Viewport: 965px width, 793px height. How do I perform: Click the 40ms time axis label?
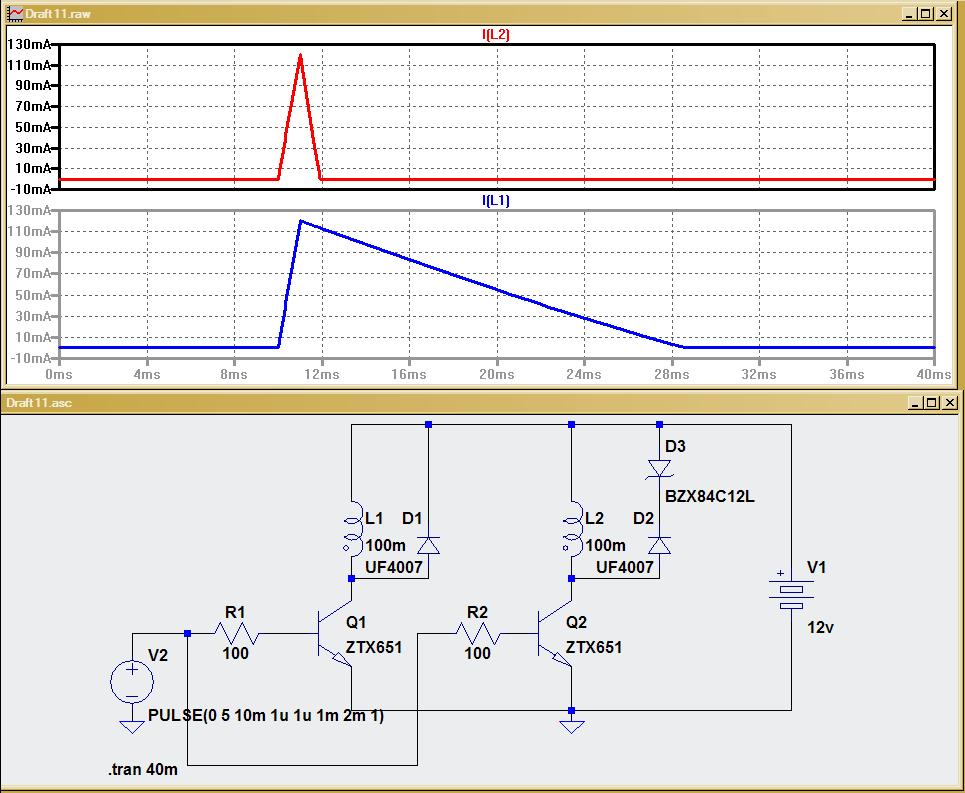[934, 374]
